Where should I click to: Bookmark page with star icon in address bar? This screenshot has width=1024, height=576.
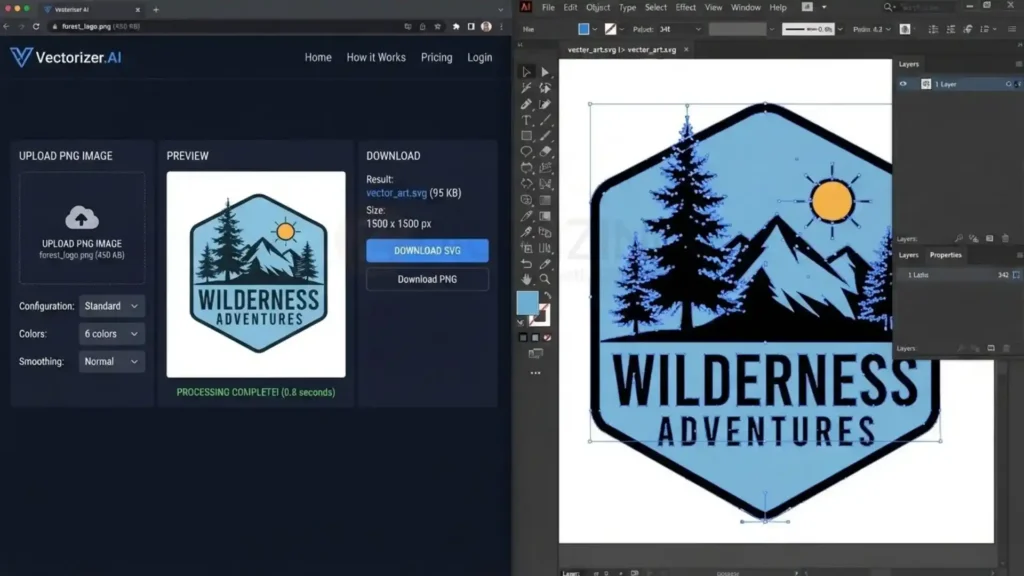click(x=438, y=27)
